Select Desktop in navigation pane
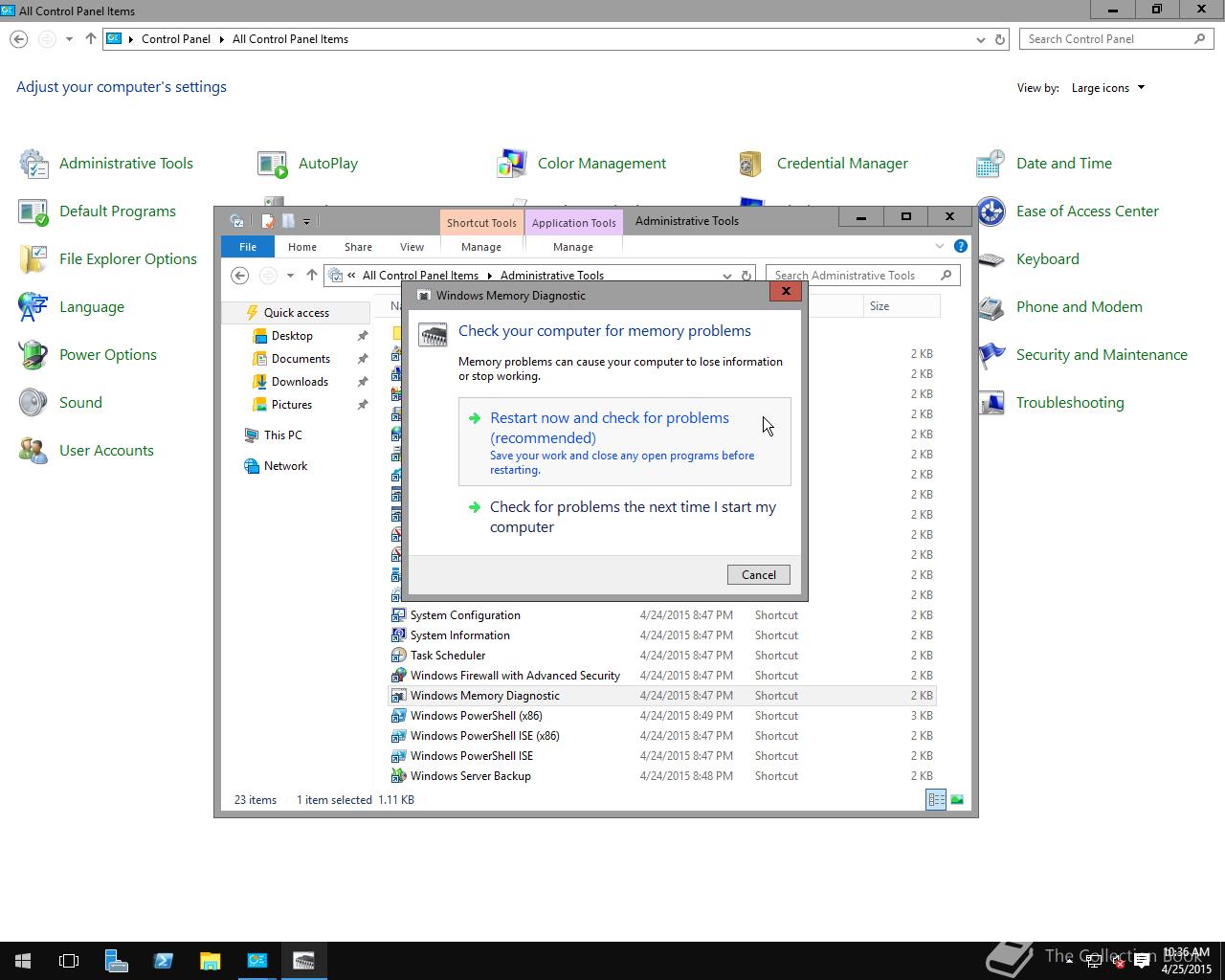Image resolution: width=1225 pixels, height=980 pixels. pyautogui.click(x=292, y=336)
